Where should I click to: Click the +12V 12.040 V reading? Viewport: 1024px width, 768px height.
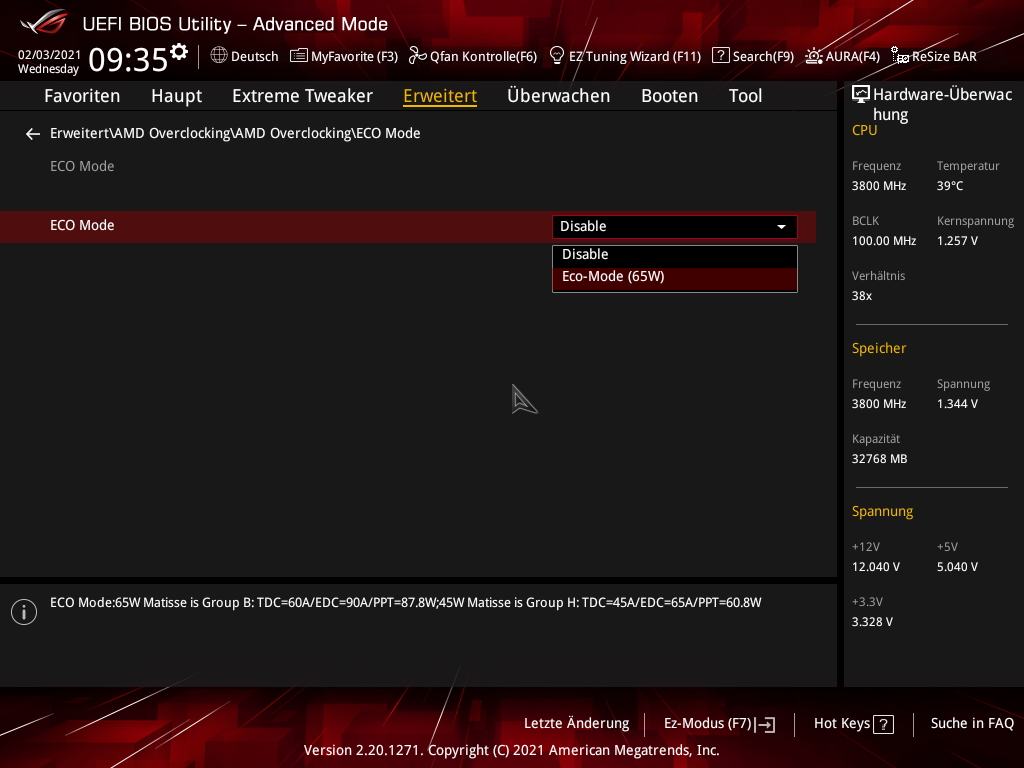tap(875, 567)
